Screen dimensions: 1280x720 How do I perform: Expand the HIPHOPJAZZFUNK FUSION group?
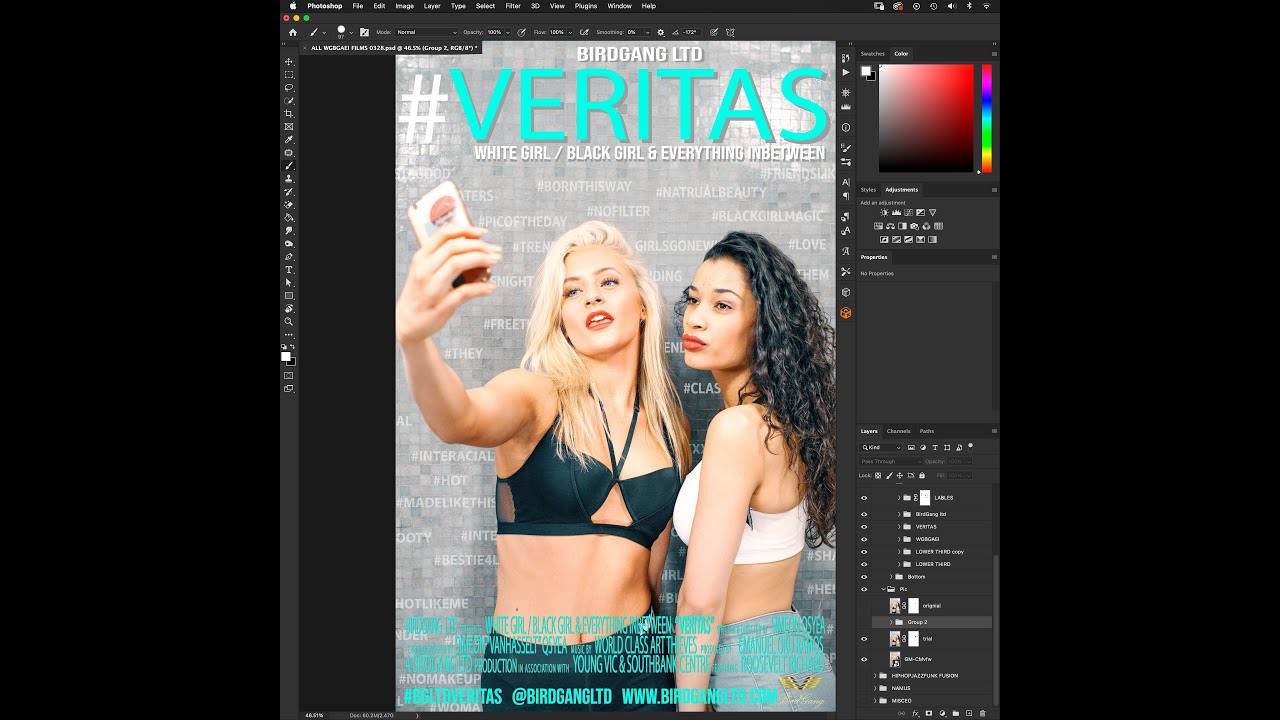tap(875, 675)
